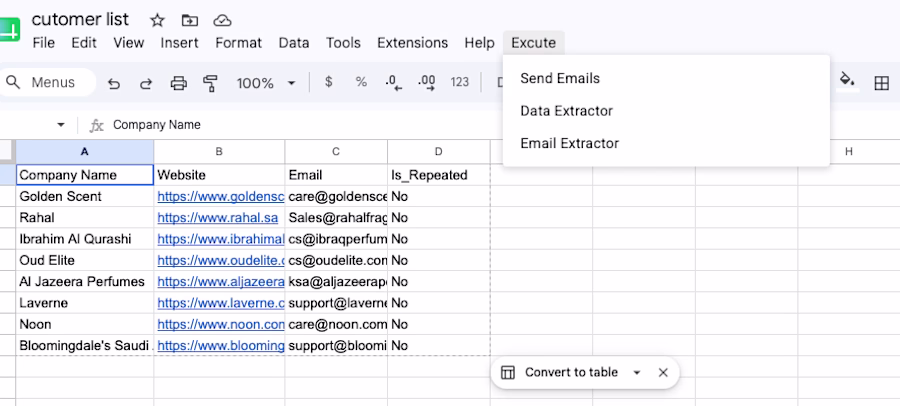Search the Menus box
The height and width of the screenshot is (406, 900).
point(48,83)
